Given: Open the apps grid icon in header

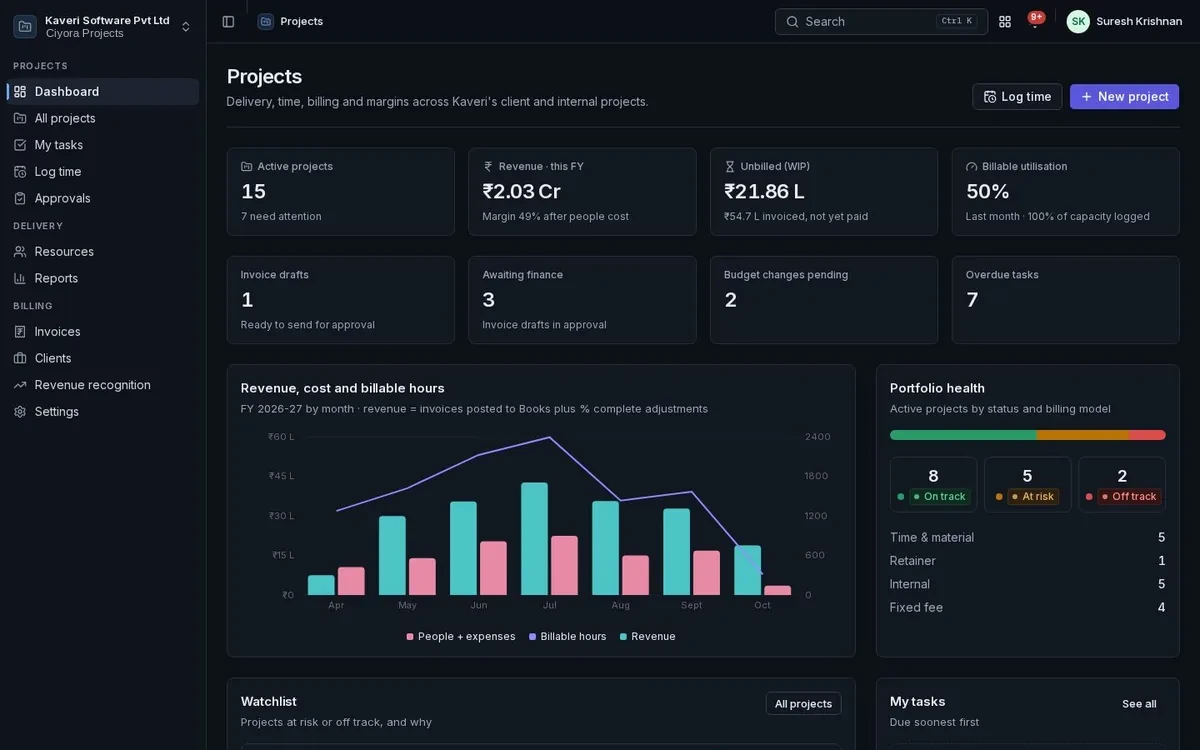Looking at the screenshot, I should click(x=1005, y=21).
